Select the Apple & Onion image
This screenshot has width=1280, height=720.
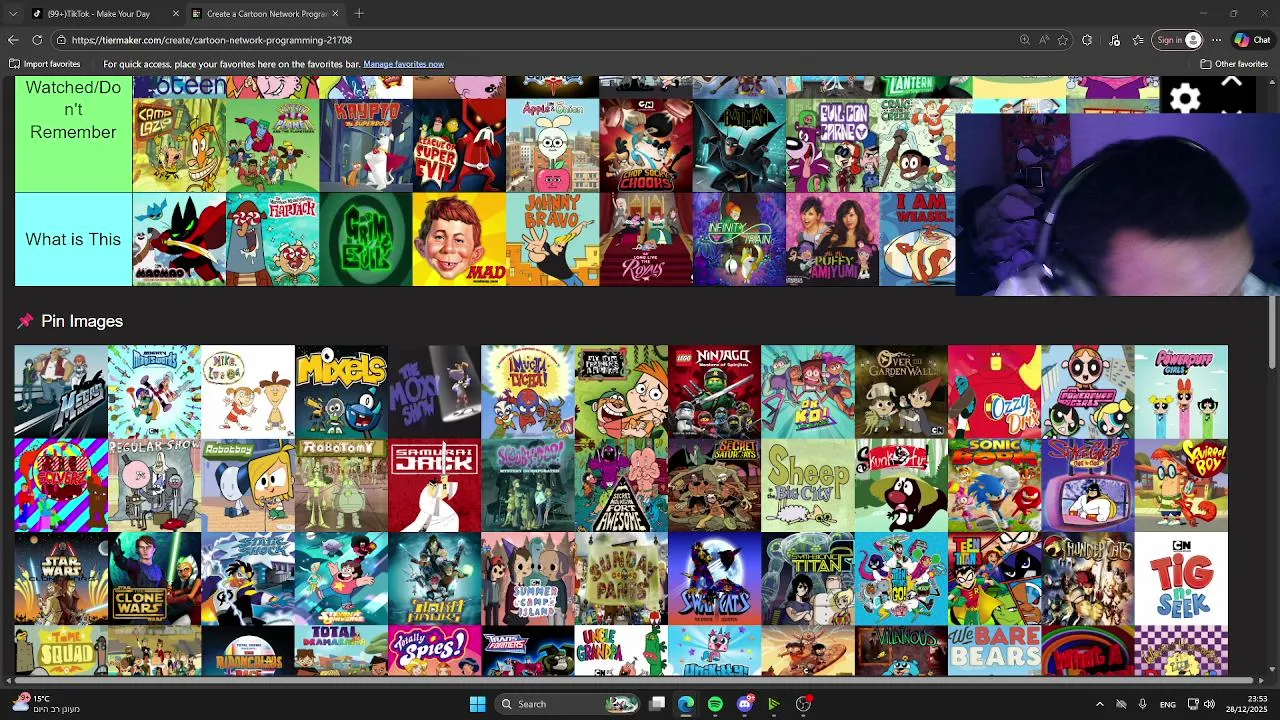[x=553, y=145]
